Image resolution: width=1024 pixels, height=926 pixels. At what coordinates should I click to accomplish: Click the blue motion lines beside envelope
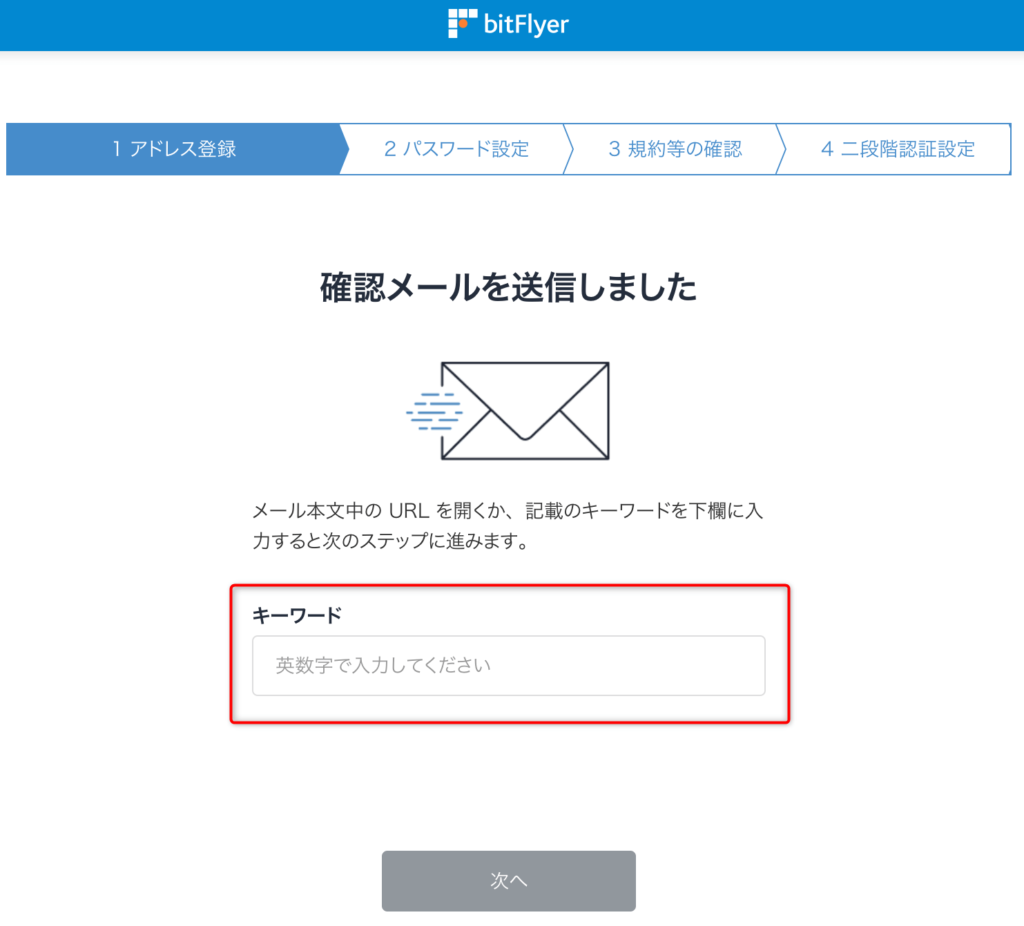[434, 411]
